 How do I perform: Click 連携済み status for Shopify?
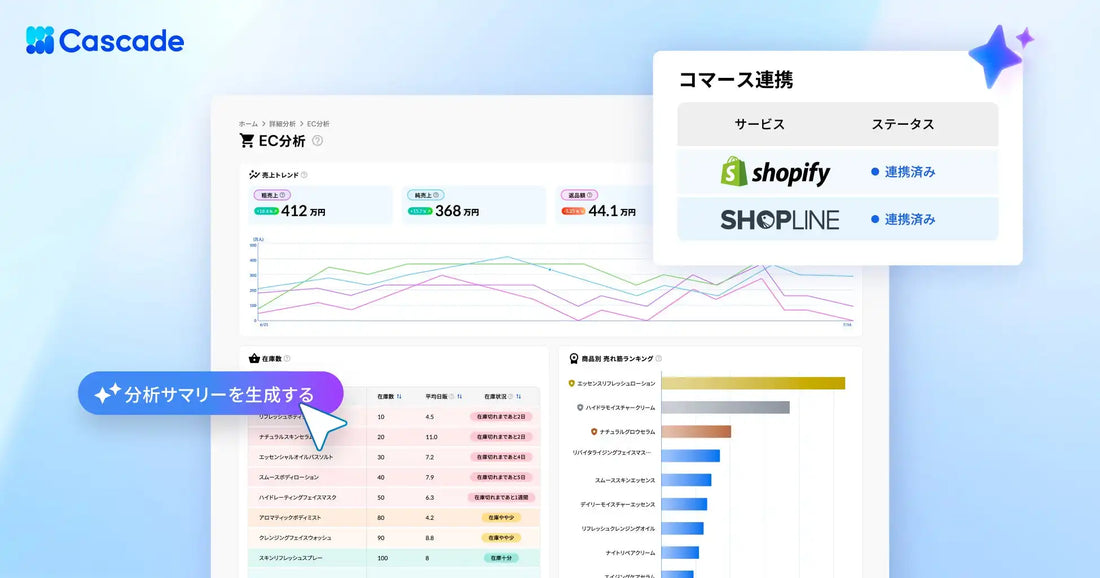pyautogui.click(x=909, y=172)
